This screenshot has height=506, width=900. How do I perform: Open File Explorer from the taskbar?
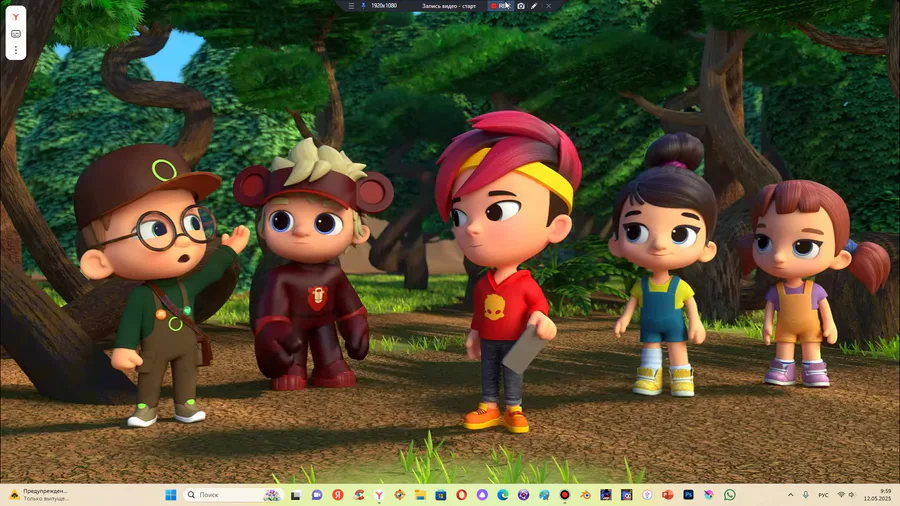tap(420, 495)
